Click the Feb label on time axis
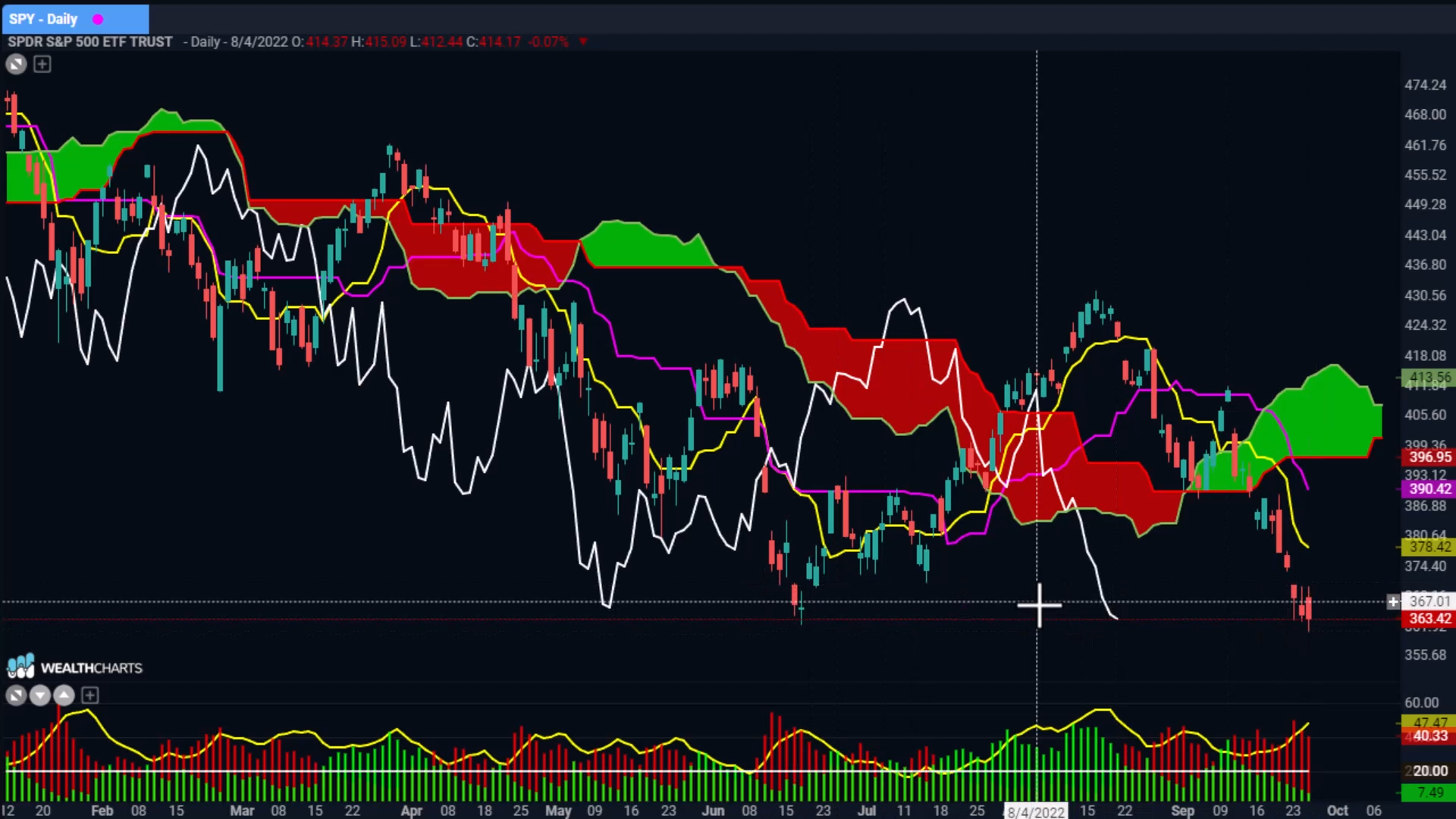This screenshot has width=1456, height=819. click(x=102, y=811)
